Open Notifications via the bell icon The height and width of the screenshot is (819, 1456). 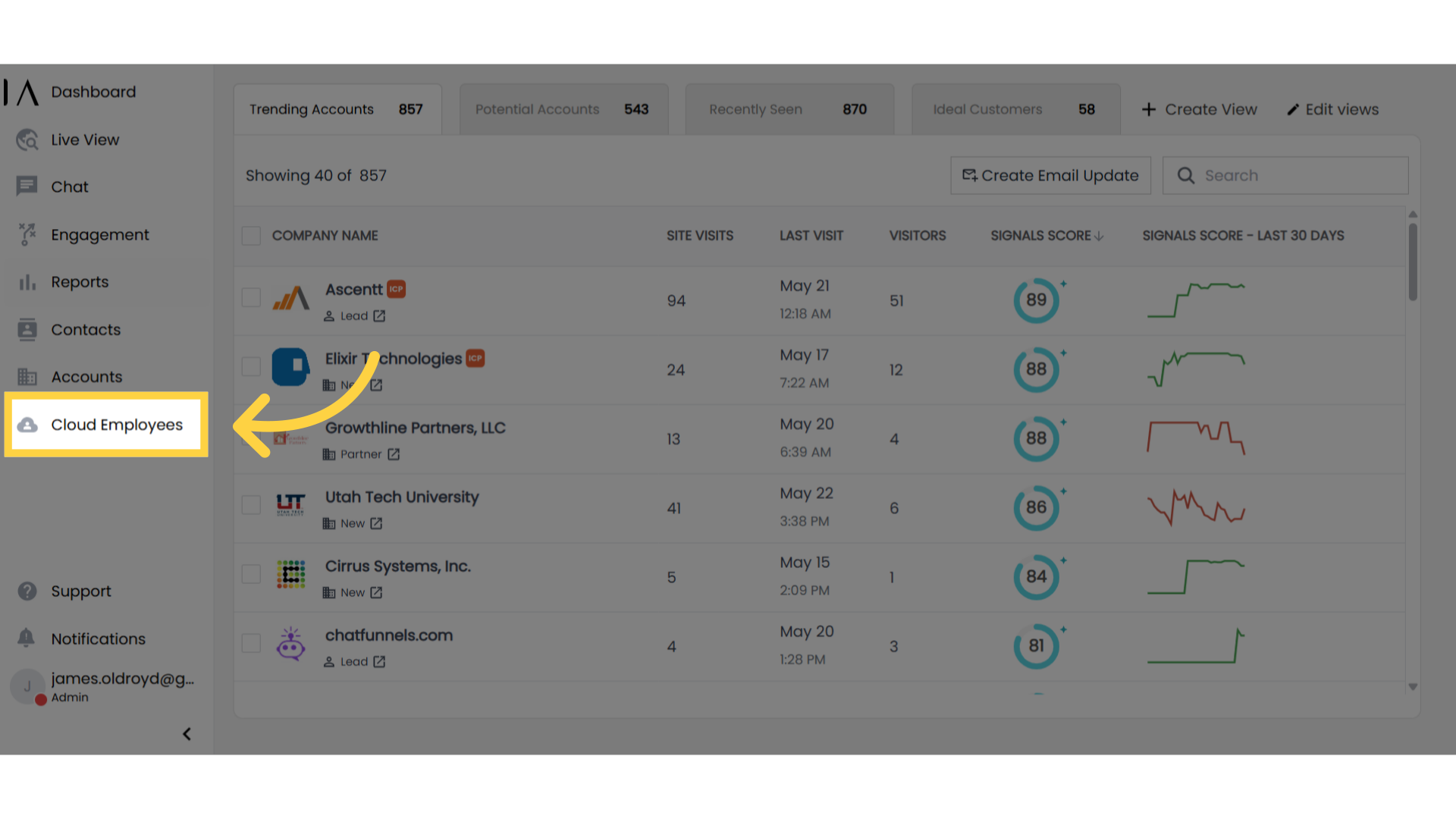[27, 639]
